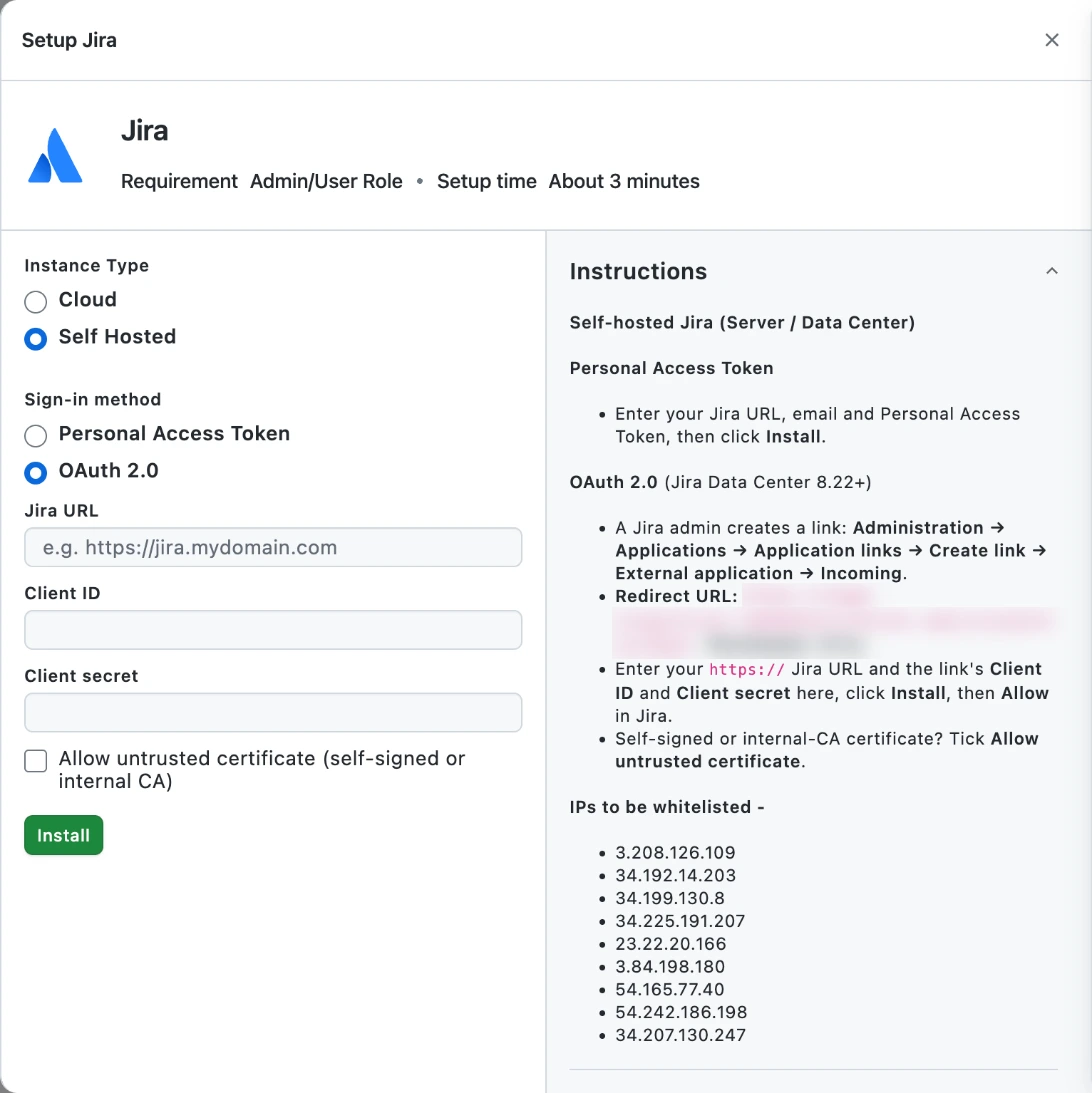Collapse the Instructions panel chevron

tap(1052, 271)
